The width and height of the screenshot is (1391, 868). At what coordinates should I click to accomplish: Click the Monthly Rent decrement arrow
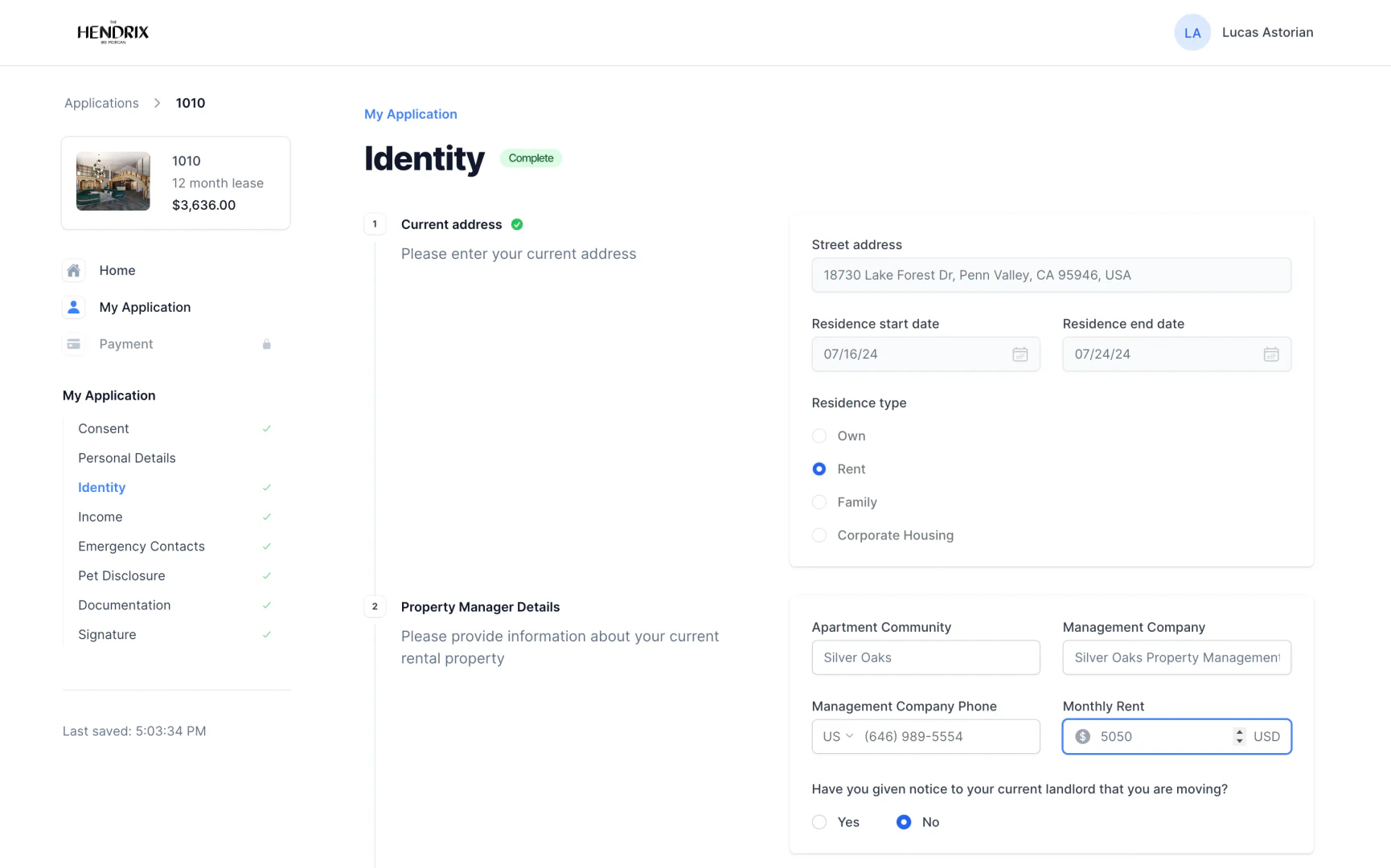(x=1238, y=742)
